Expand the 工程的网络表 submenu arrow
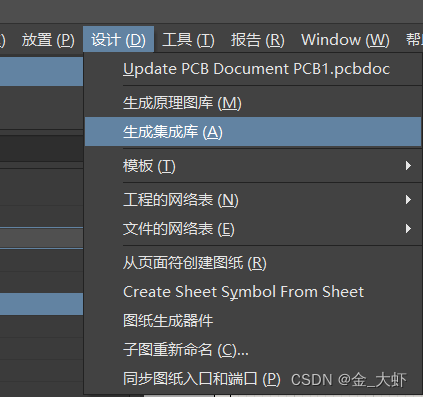The image size is (423, 397). [408, 200]
